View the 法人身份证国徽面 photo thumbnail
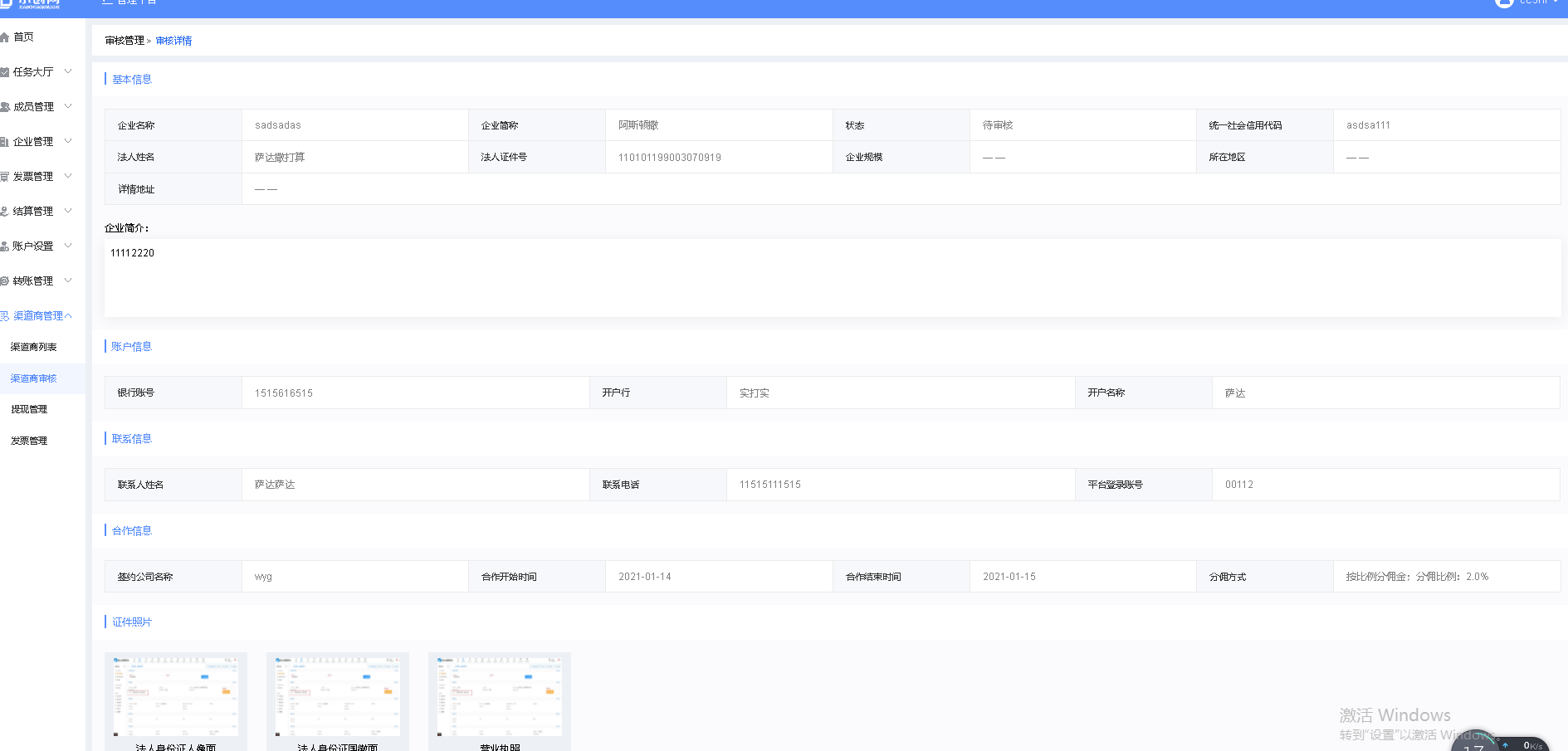Image resolution: width=1568 pixels, height=751 pixels. (x=338, y=697)
